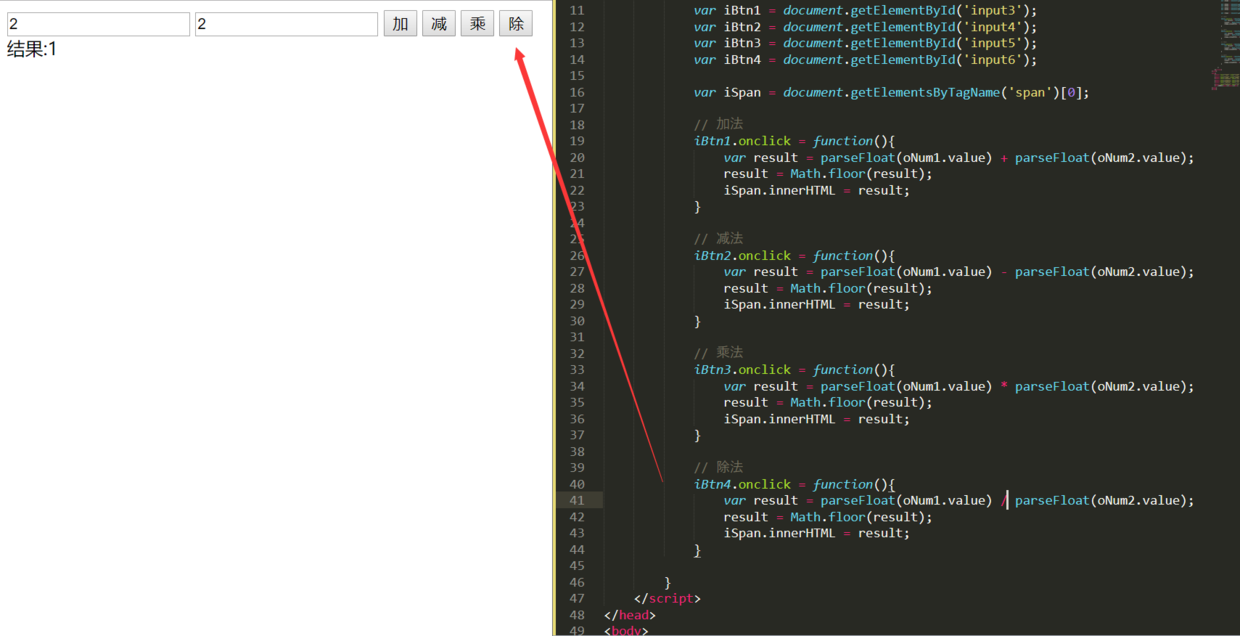Click the 除 (divide) button
This screenshot has width=1240, height=636.
(x=516, y=24)
